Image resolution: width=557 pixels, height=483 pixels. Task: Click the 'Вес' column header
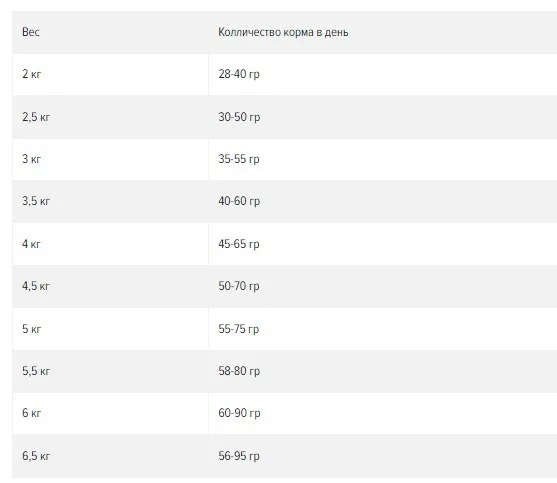point(31,32)
